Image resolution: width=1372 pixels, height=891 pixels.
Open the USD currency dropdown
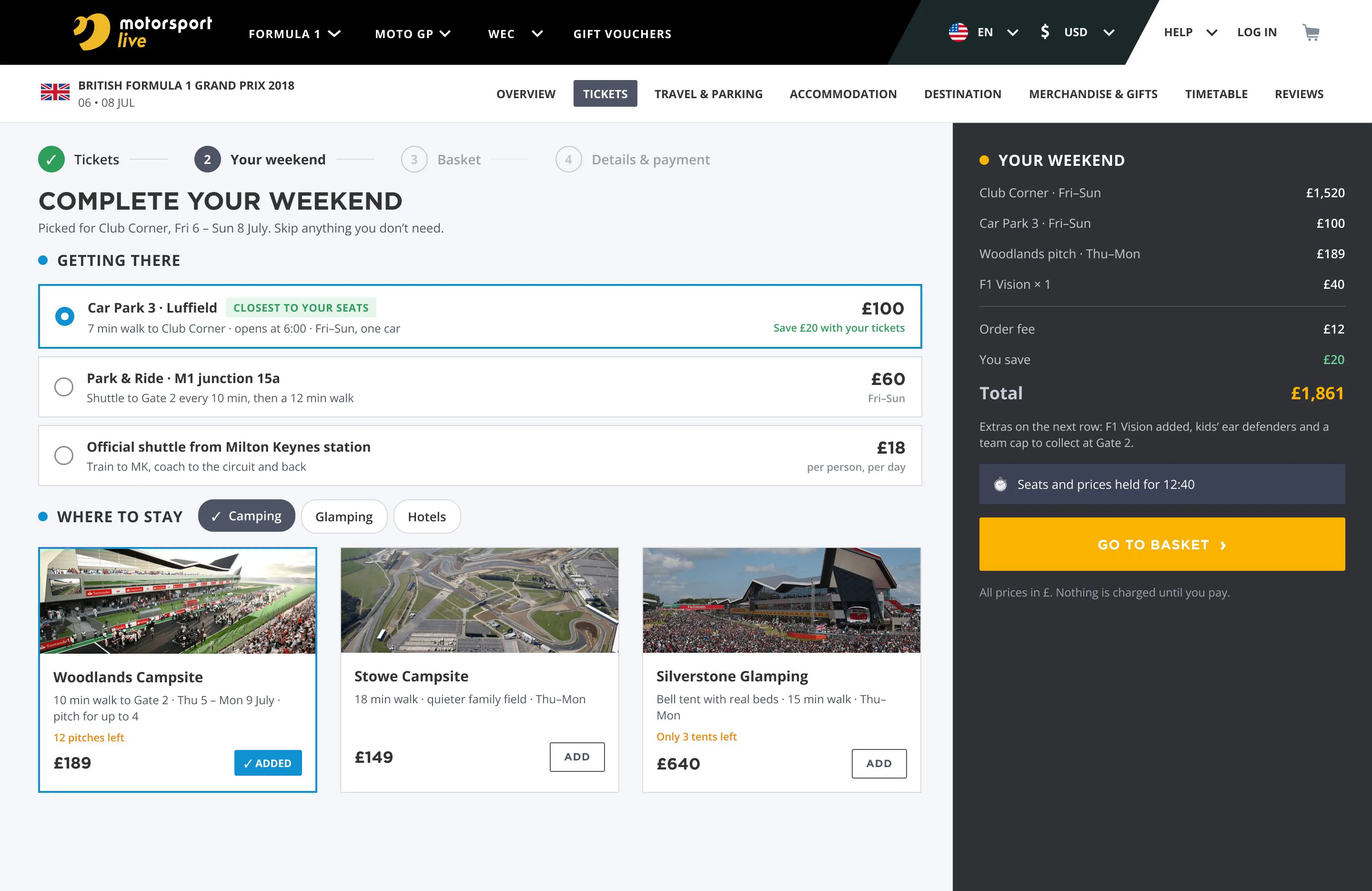point(1089,32)
